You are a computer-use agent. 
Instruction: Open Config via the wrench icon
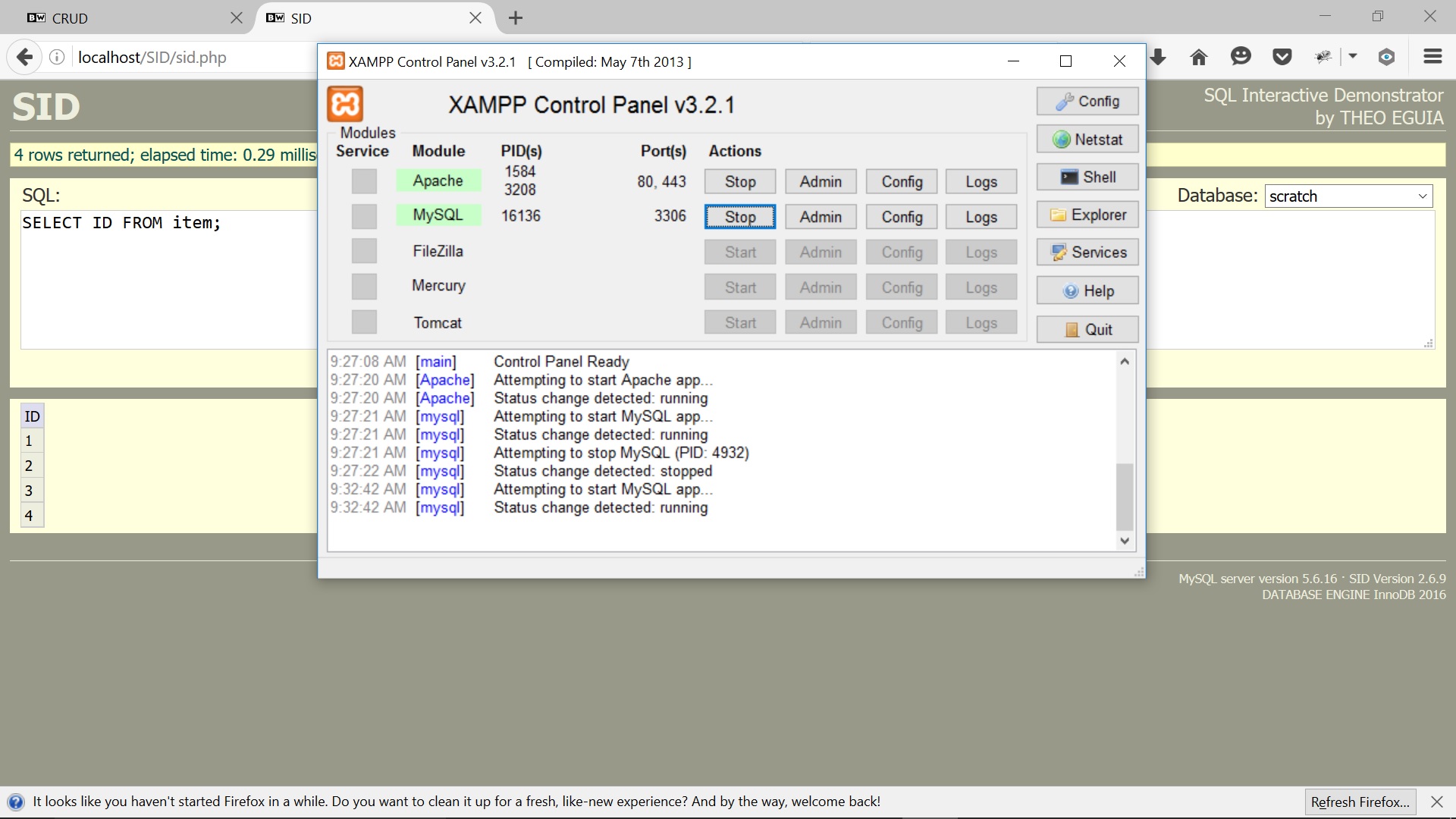pos(1065,101)
